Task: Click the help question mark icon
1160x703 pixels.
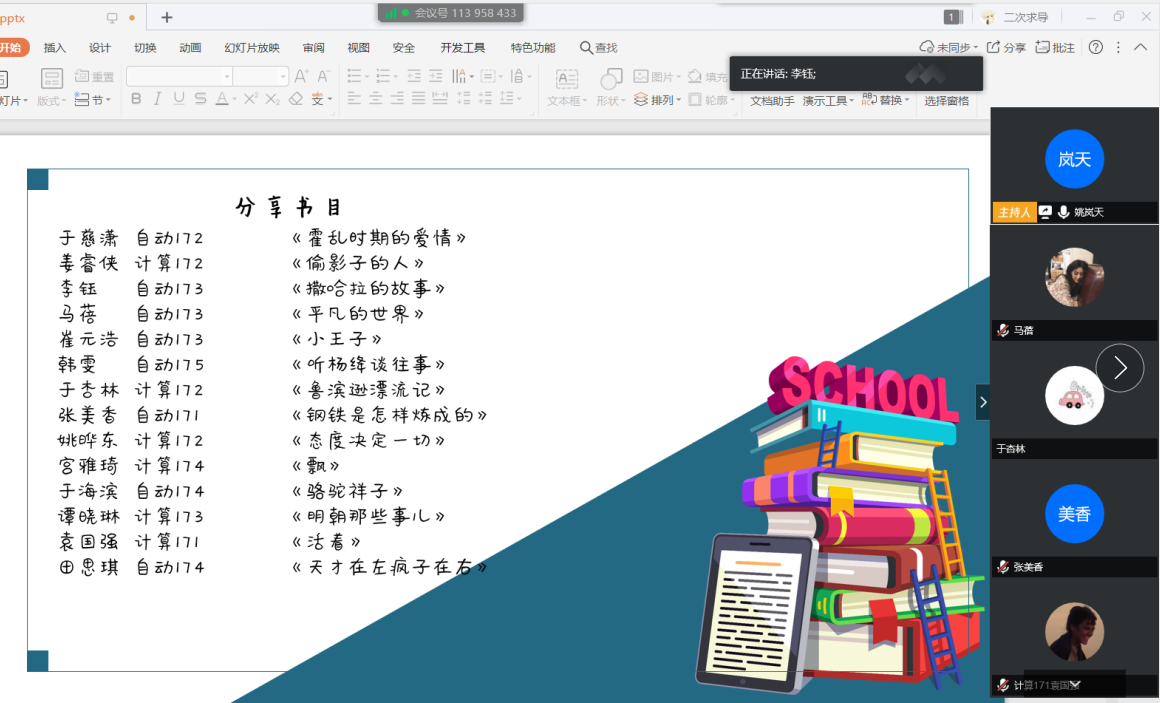Action: (1096, 47)
